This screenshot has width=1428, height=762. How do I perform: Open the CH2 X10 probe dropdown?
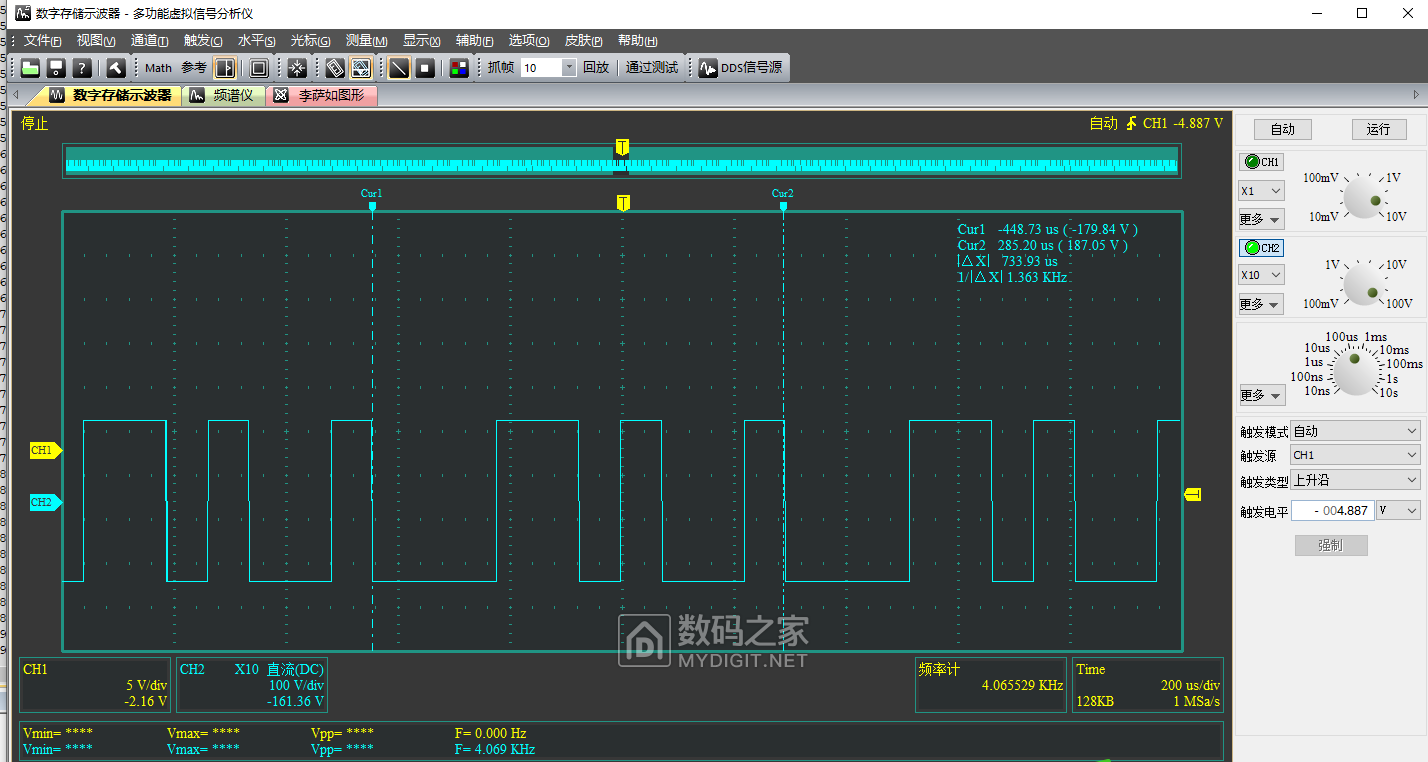[x=1261, y=275]
